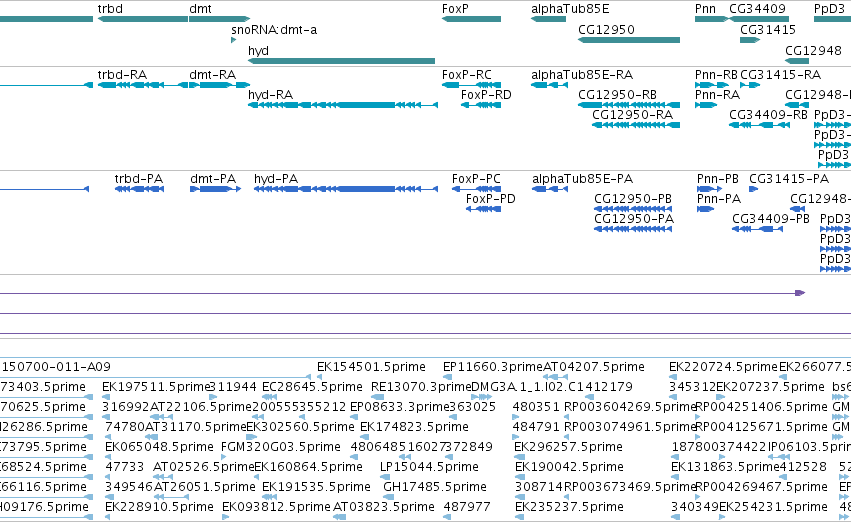Click the 'EK296257.5prime' EST label
This screenshot has height=522, width=851.
pos(568,447)
